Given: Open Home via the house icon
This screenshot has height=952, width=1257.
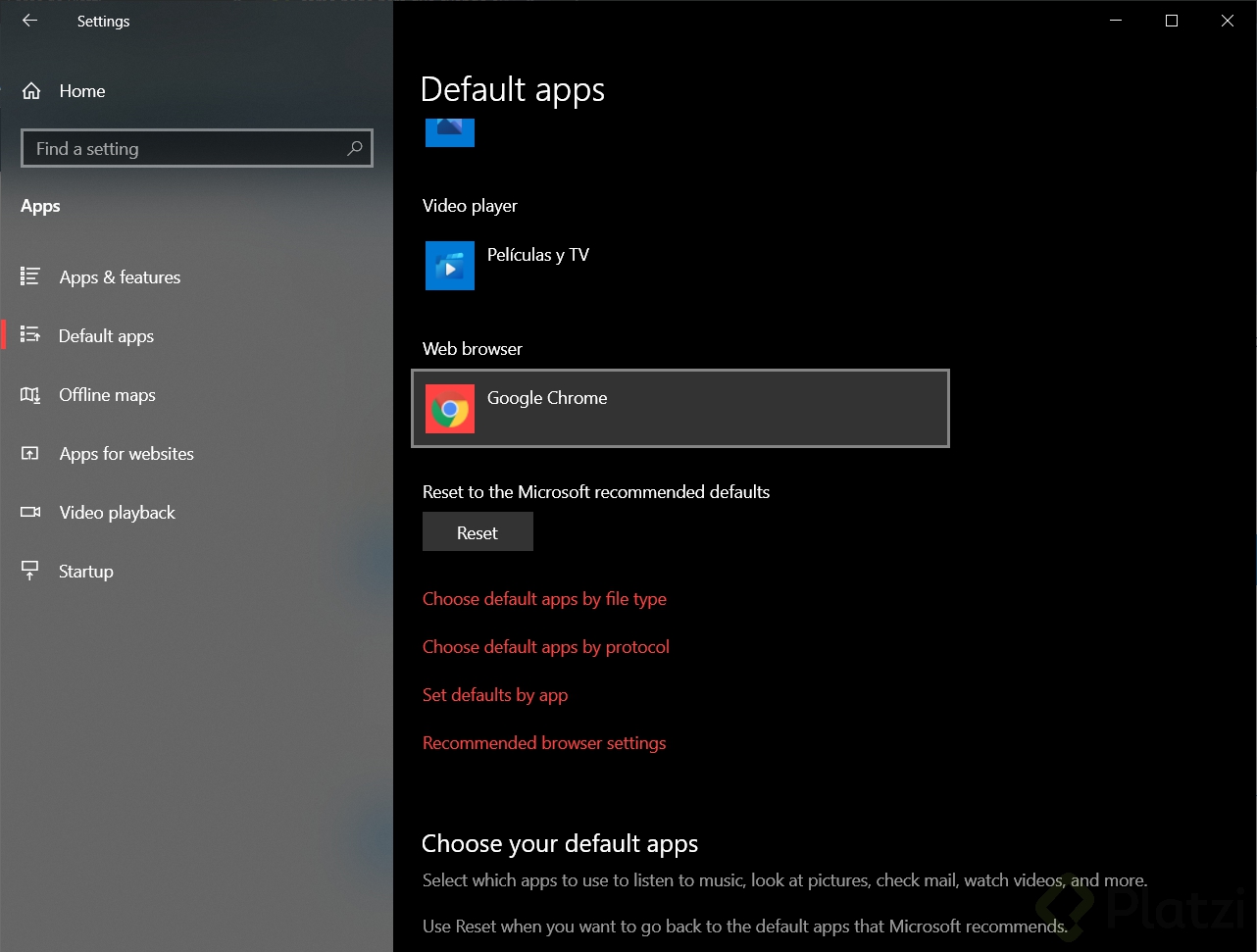Looking at the screenshot, I should point(31,91).
